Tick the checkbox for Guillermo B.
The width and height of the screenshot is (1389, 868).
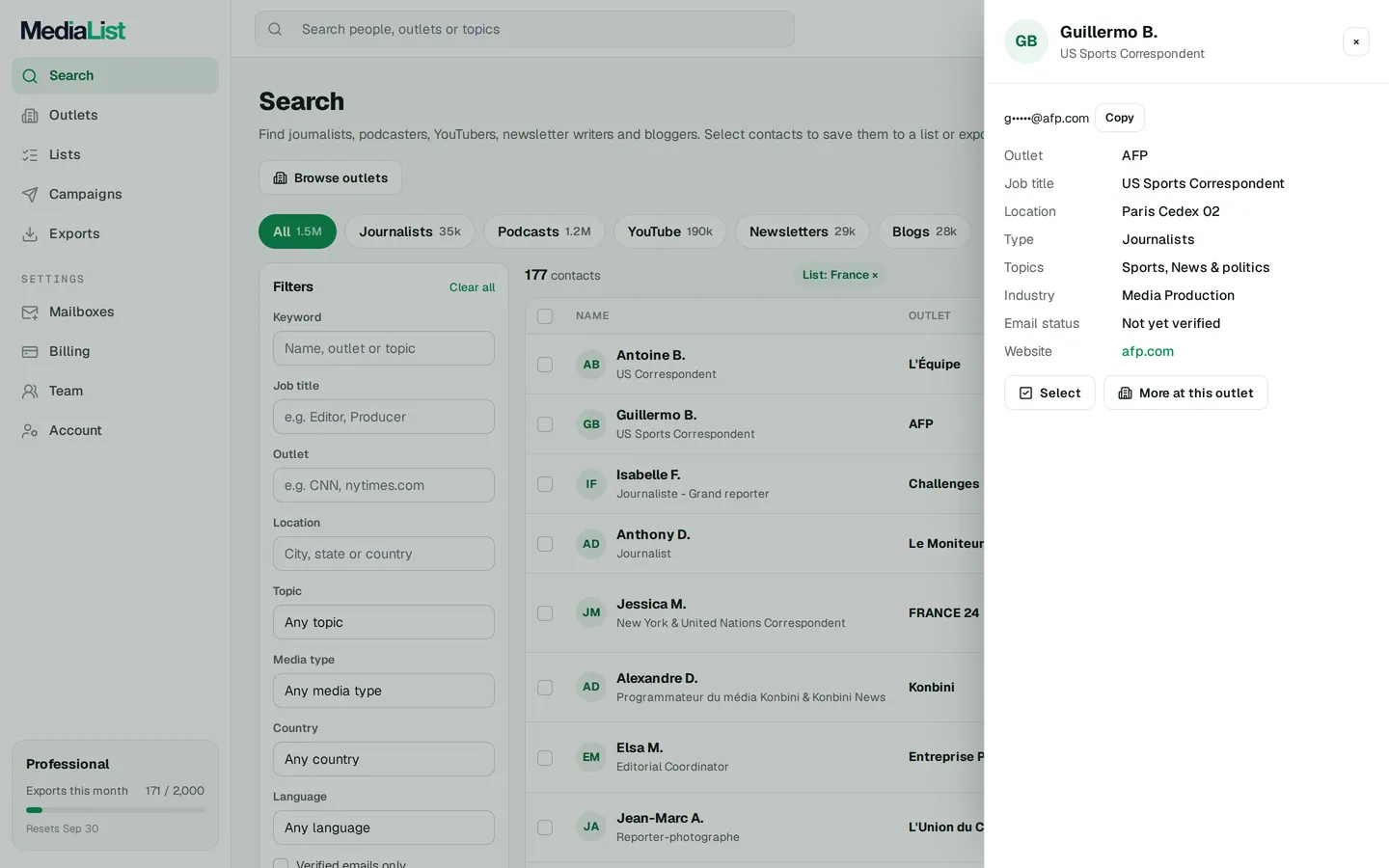pos(545,424)
